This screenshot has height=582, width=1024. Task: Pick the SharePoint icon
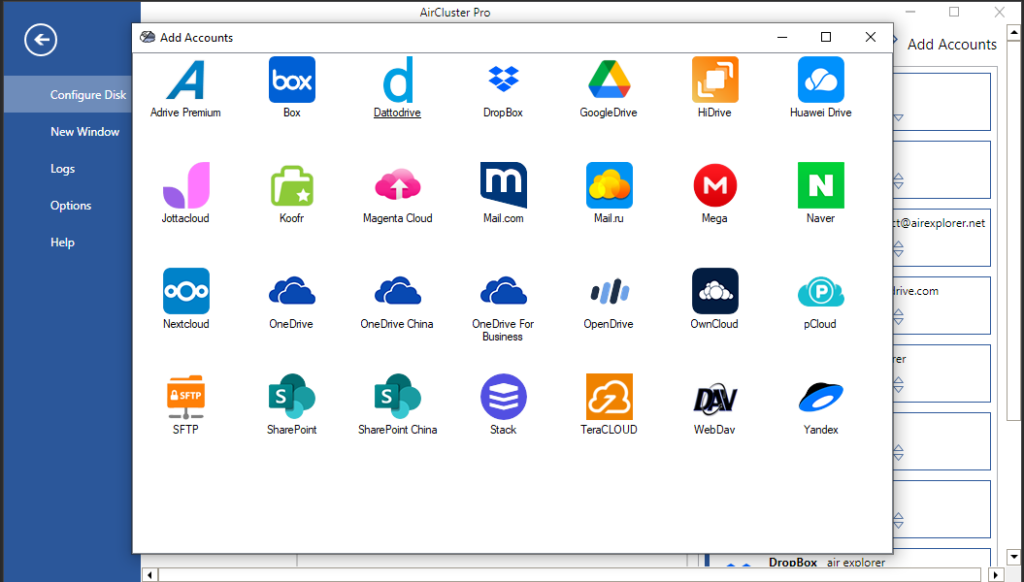[x=292, y=397]
